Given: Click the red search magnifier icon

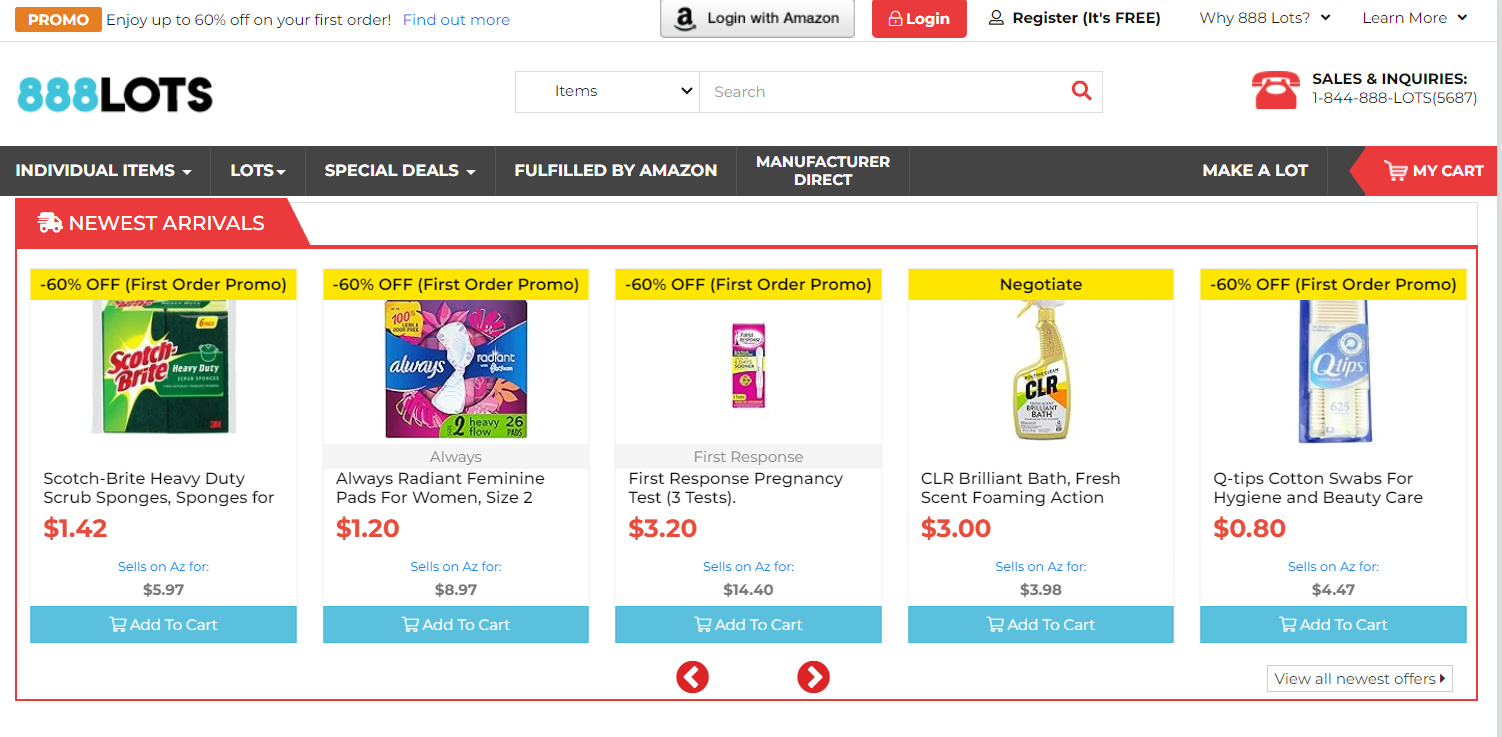Looking at the screenshot, I should pos(1081,91).
